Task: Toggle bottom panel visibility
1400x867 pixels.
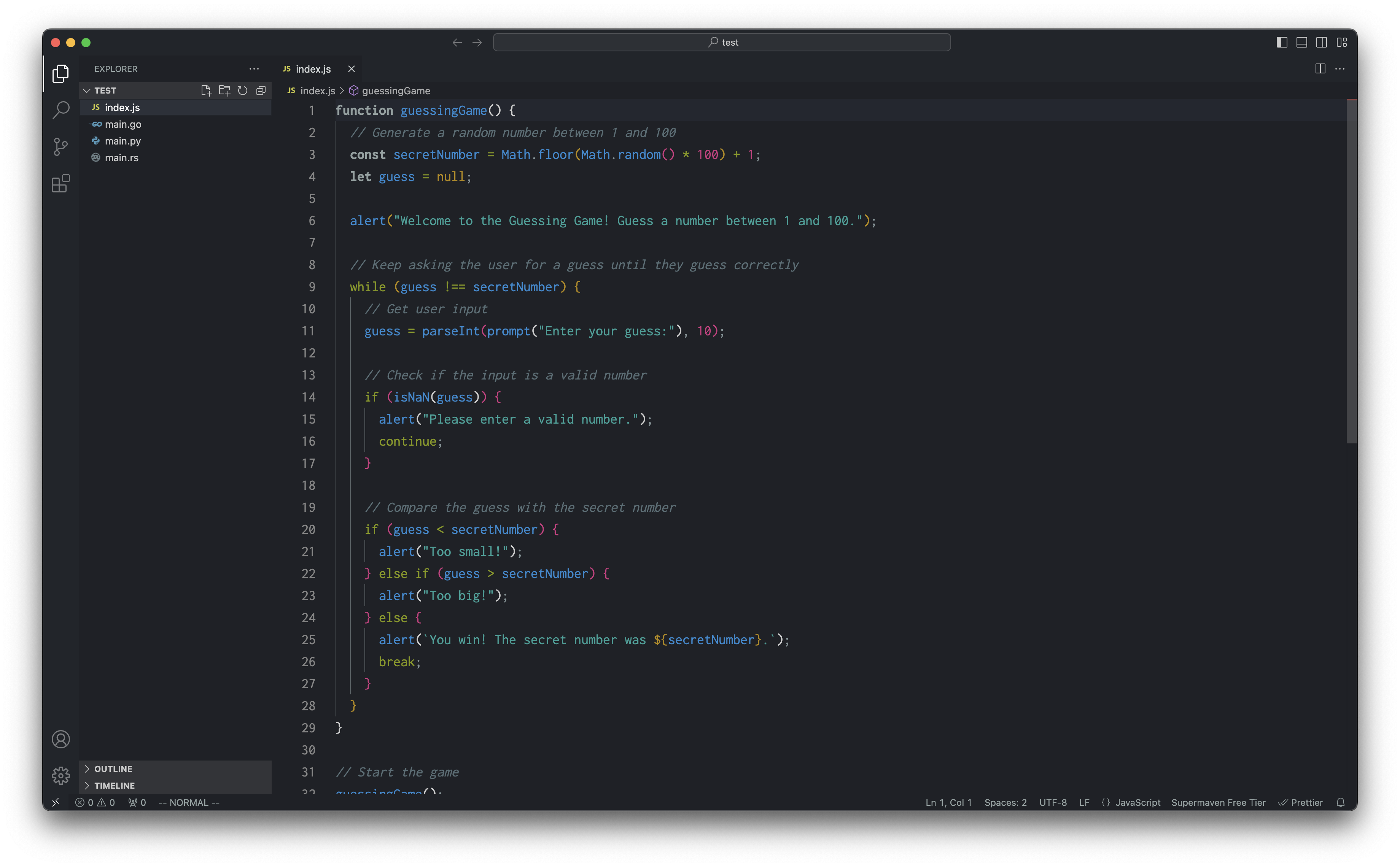Action: click(x=1302, y=43)
